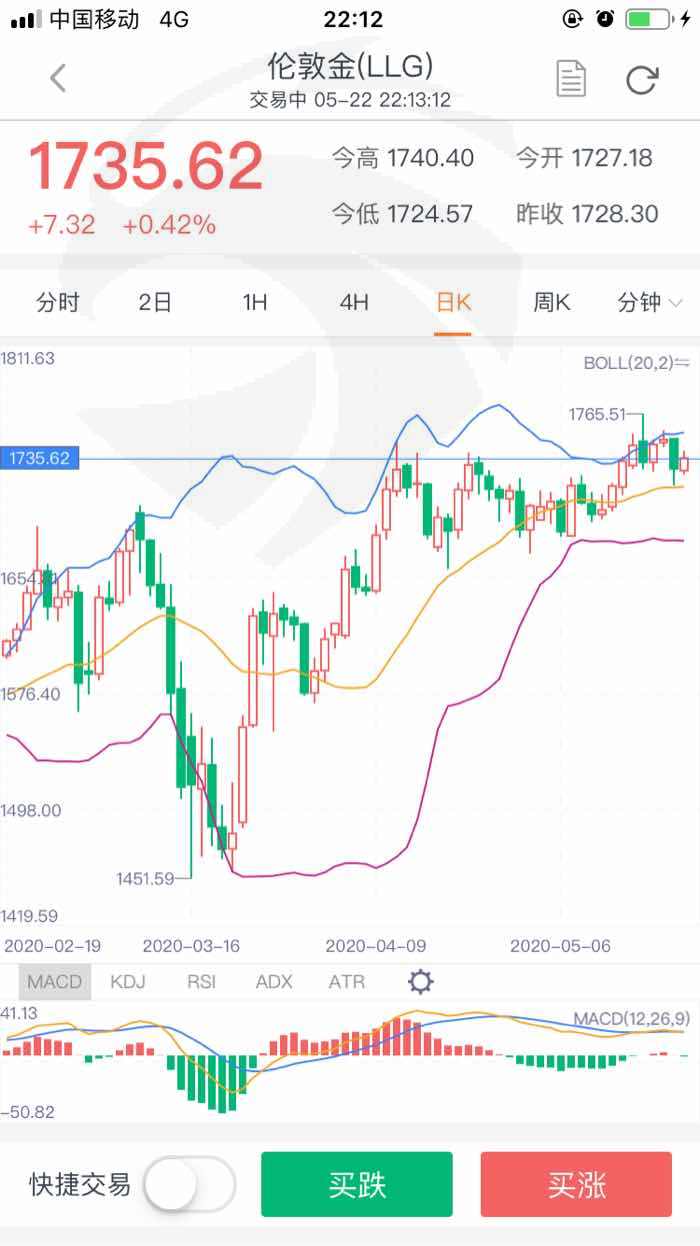Tap the 1735.62 price line label
The width and height of the screenshot is (700, 1246).
39,458
